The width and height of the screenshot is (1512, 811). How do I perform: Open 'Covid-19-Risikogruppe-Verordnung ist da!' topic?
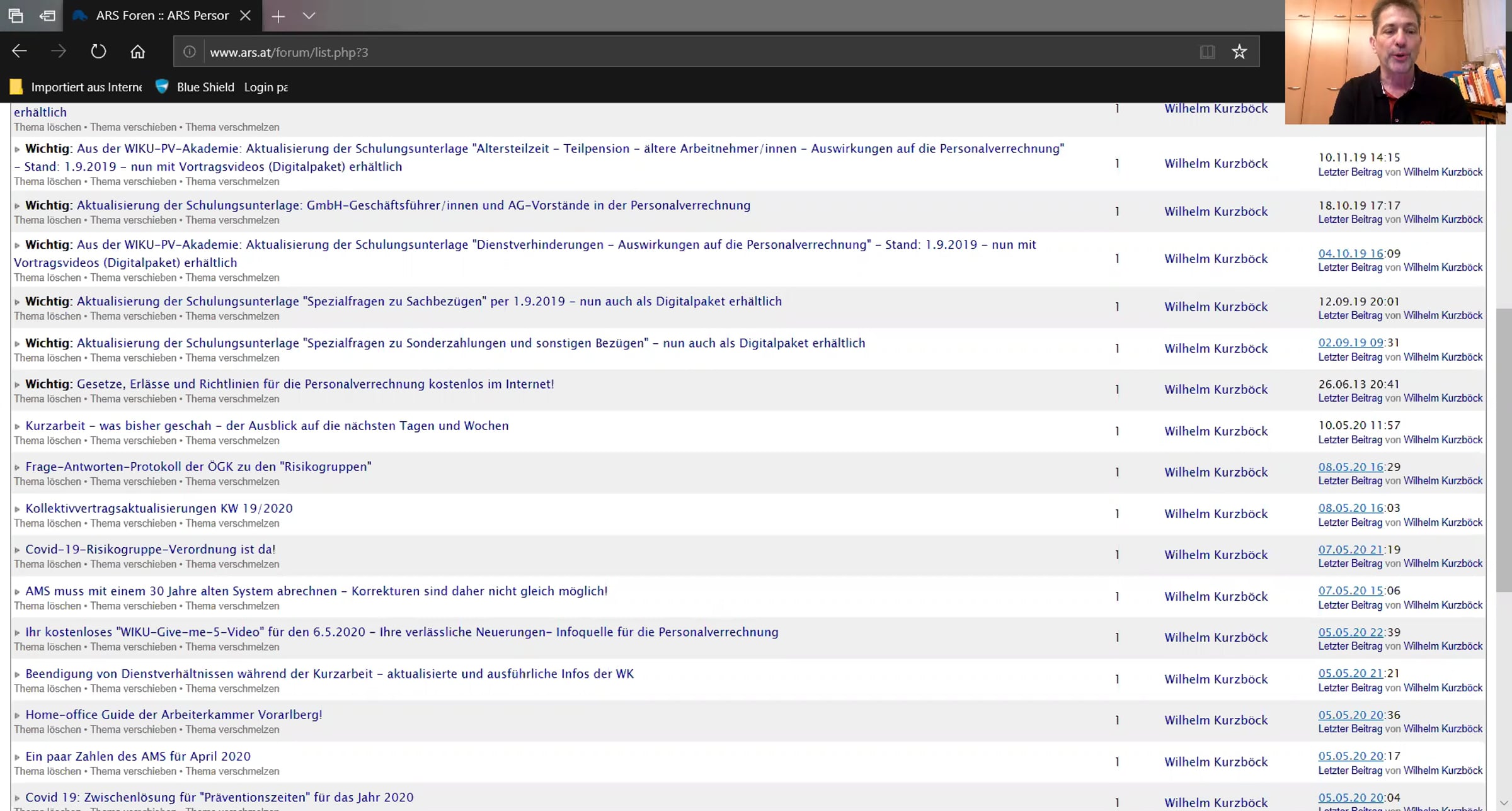151,549
